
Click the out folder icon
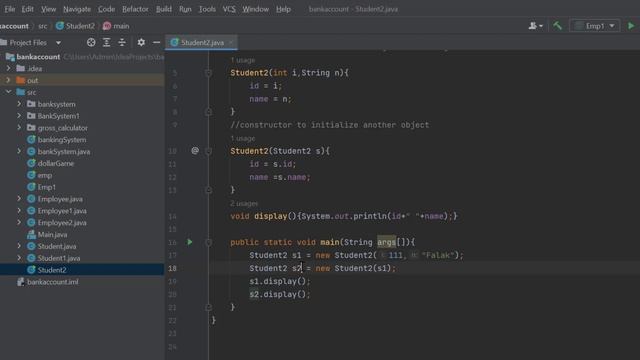tap(21, 80)
